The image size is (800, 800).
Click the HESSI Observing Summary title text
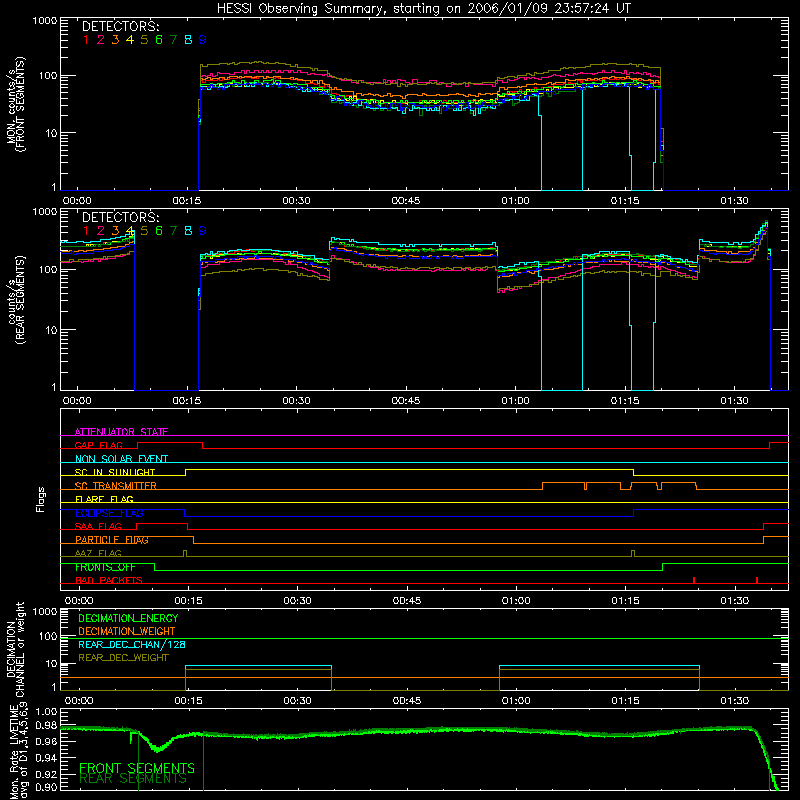[423, 9]
